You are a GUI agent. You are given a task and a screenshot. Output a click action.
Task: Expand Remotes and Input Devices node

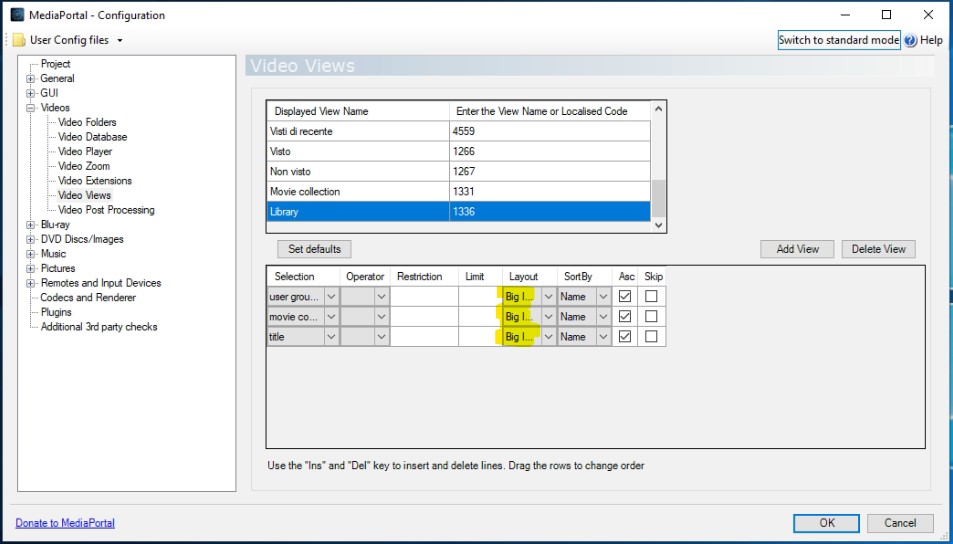(30, 283)
